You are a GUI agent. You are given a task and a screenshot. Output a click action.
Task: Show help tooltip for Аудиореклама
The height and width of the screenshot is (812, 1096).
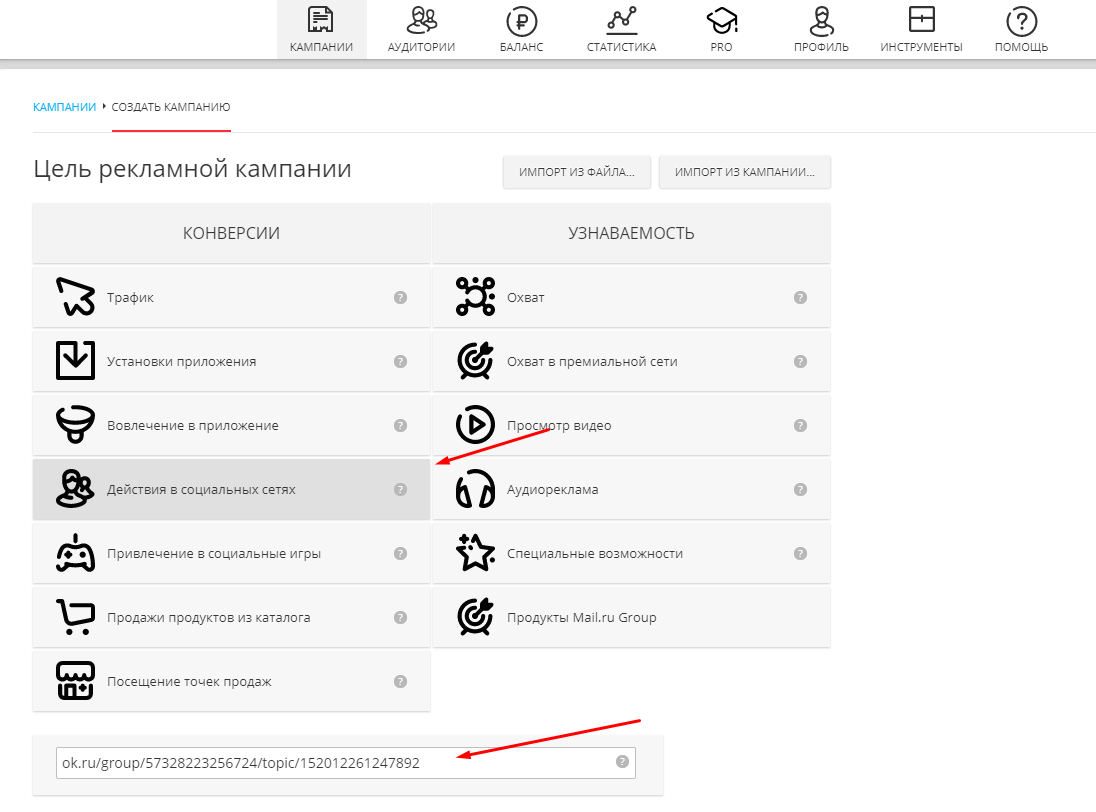(x=800, y=489)
